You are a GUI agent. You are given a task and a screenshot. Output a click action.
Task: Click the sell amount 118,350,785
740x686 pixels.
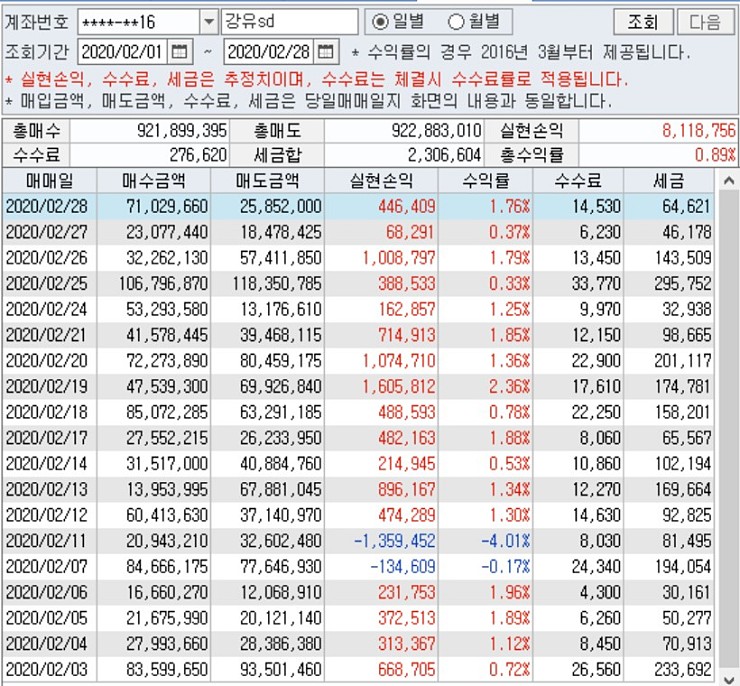277,284
